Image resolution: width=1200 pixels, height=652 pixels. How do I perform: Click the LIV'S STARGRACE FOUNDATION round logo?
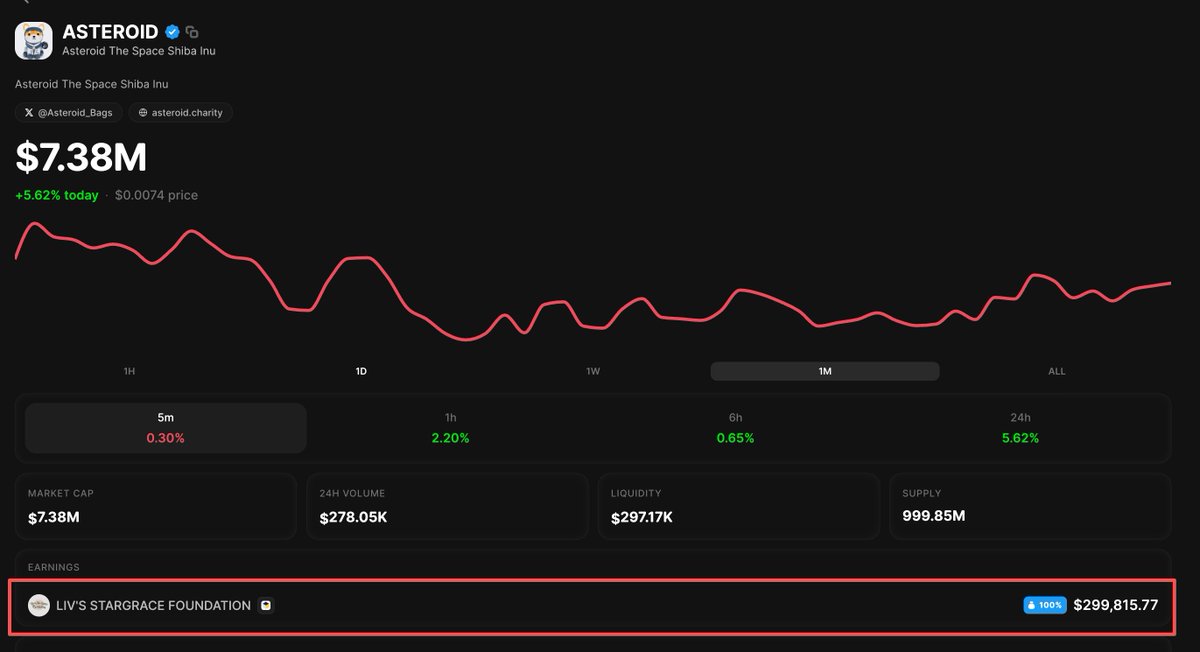[39, 605]
